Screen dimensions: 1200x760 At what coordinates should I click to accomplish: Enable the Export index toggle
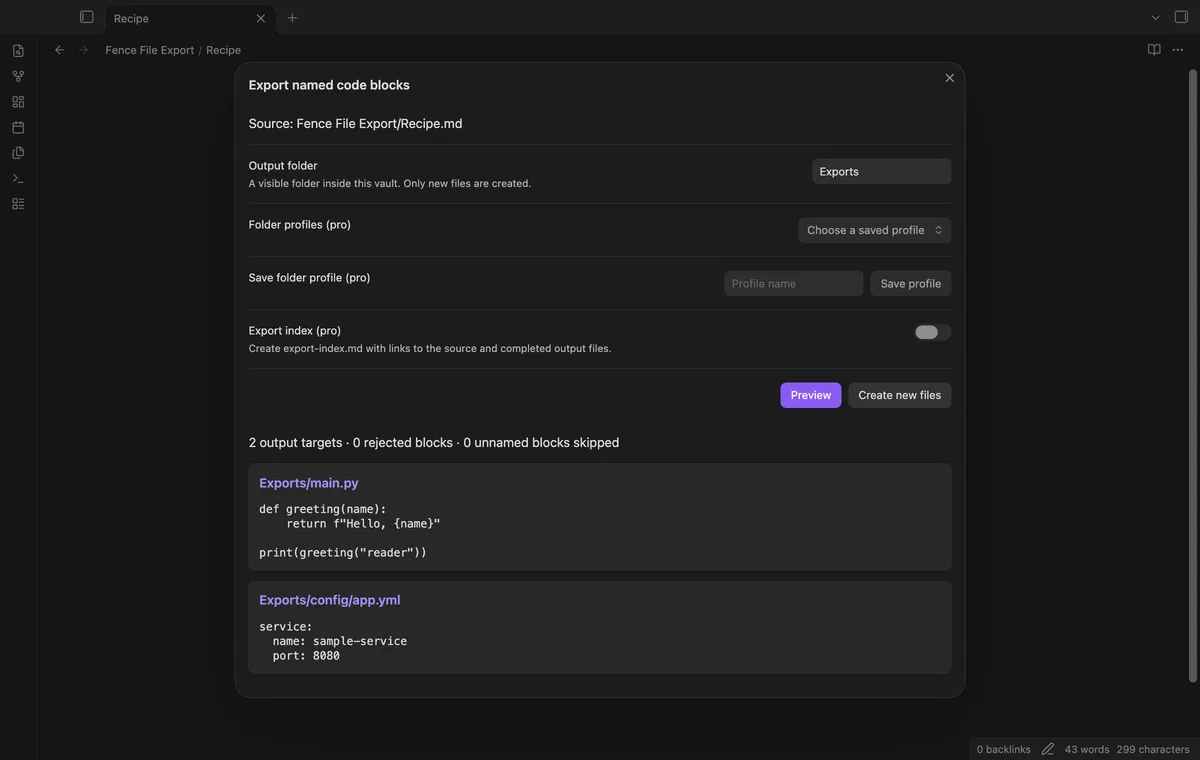point(932,332)
